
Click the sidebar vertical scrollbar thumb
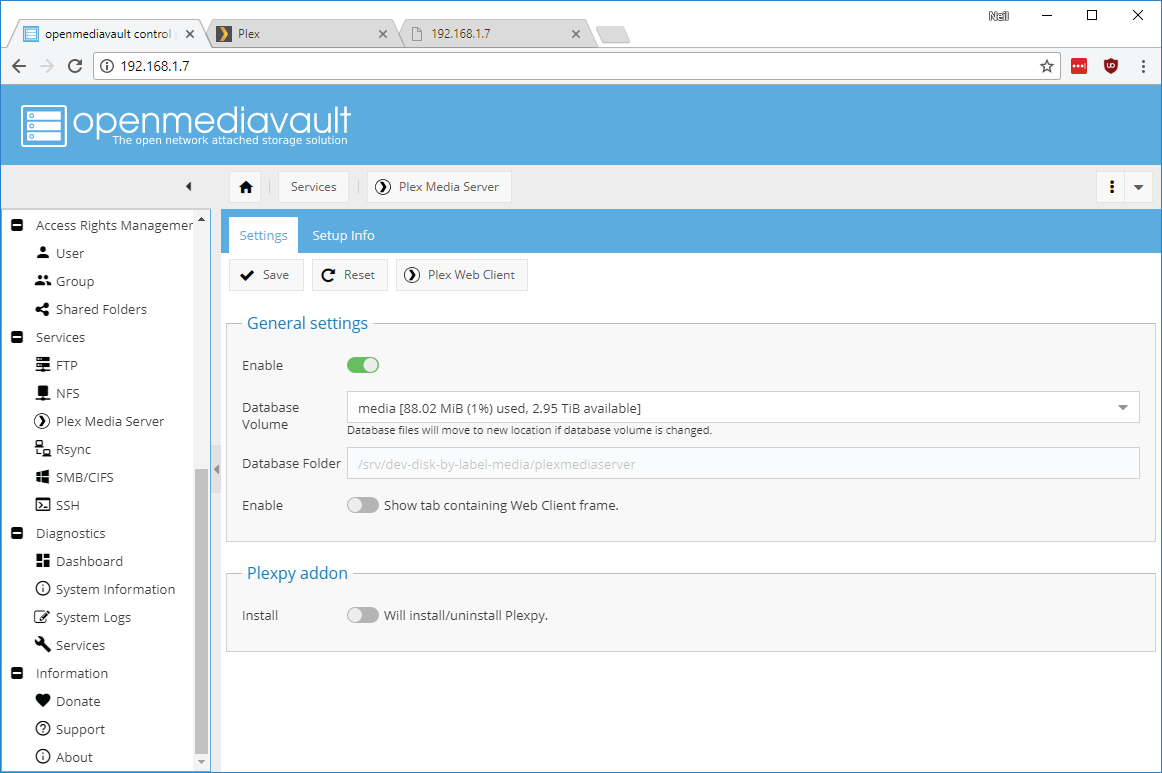coord(201,611)
